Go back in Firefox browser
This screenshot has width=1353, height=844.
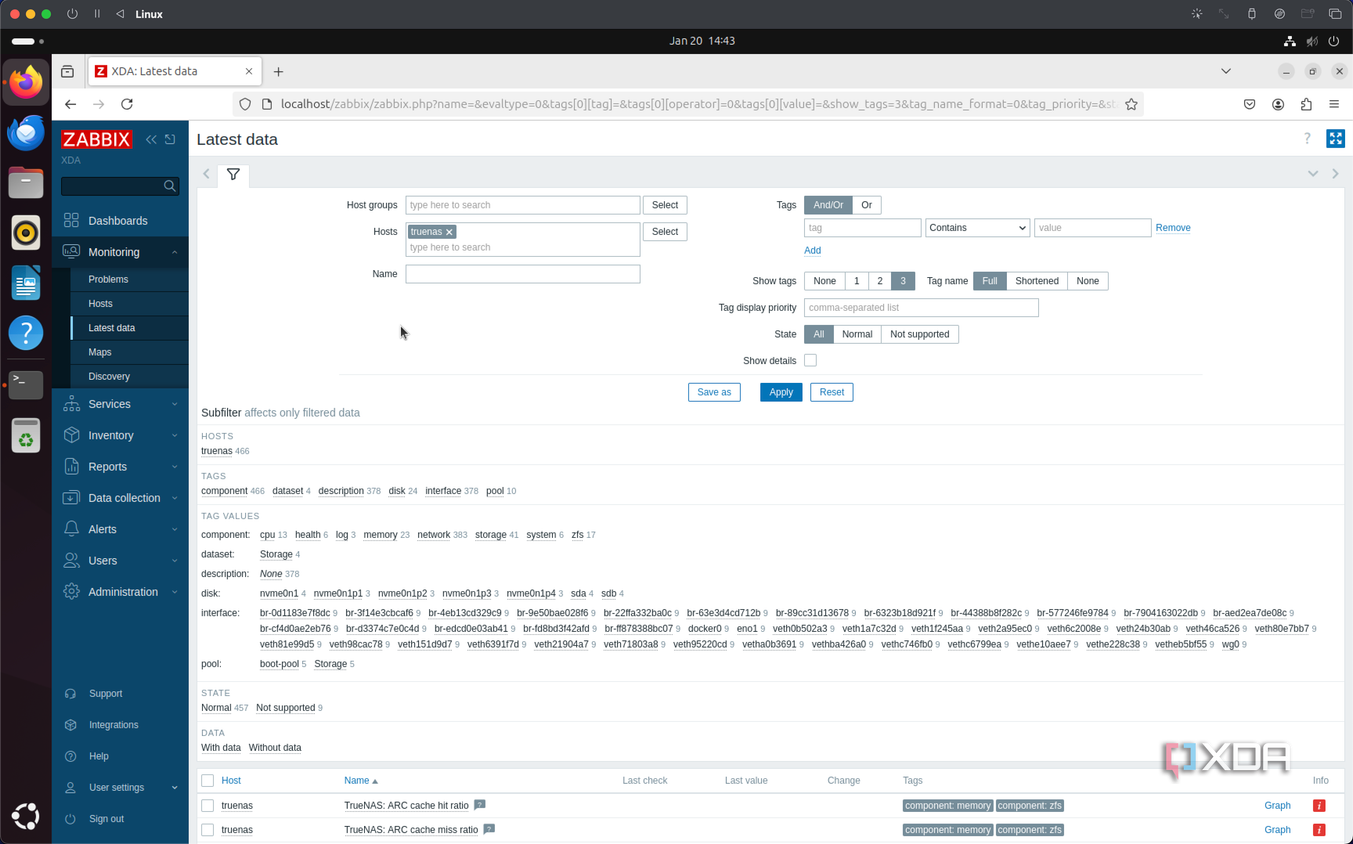click(x=70, y=104)
